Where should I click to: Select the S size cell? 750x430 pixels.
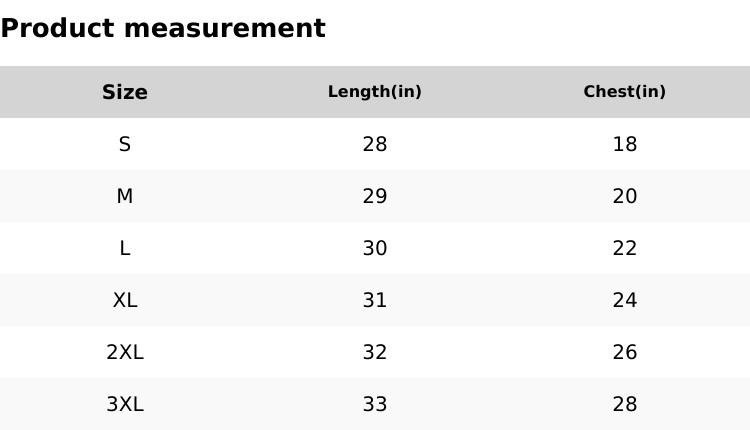point(125,144)
